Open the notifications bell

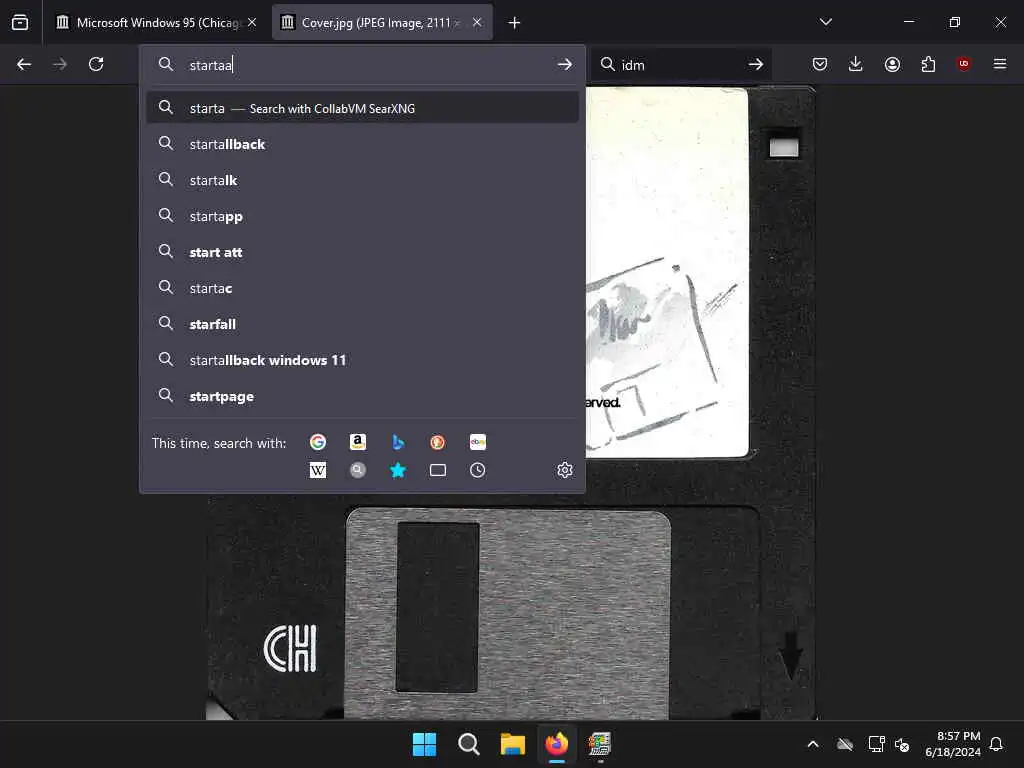click(x=997, y=744)
